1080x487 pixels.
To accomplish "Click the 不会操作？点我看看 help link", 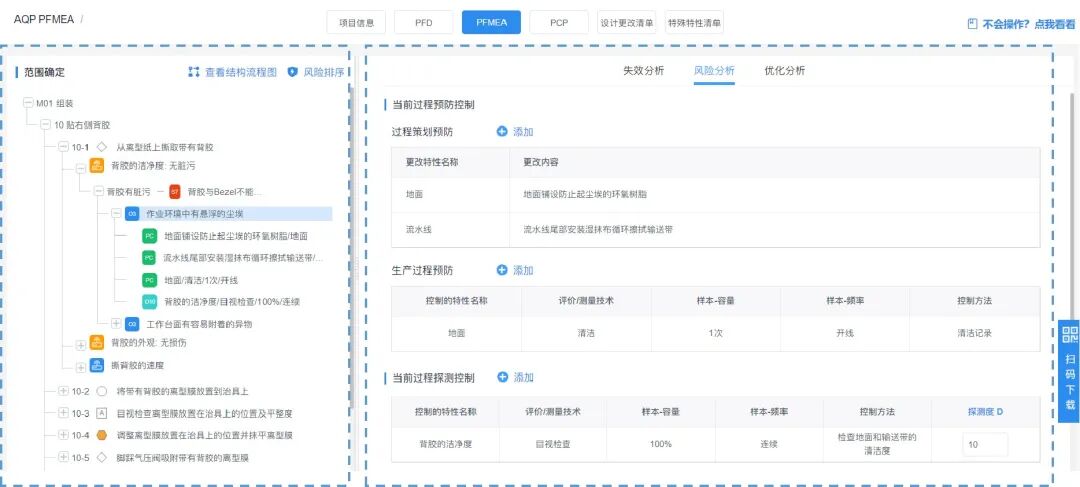I will point(1028,23).
